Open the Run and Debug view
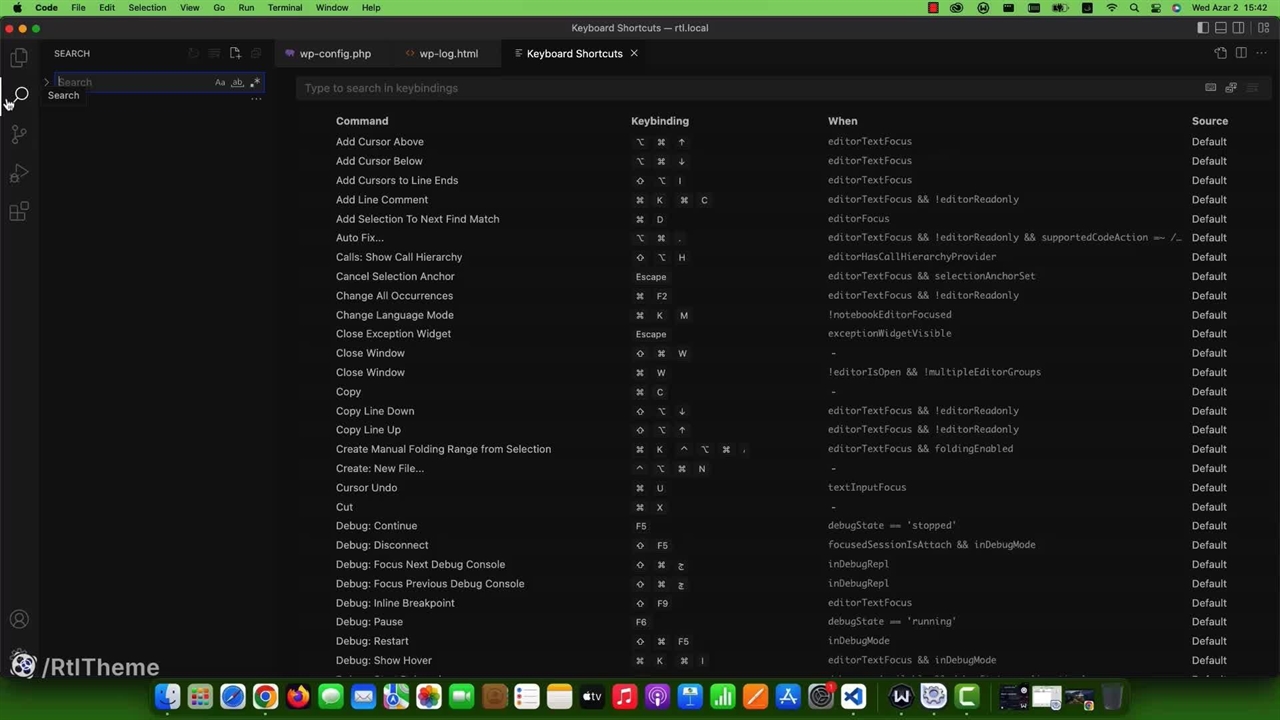This screenshot has height=720, width=1280. click(x=19, y=173)
